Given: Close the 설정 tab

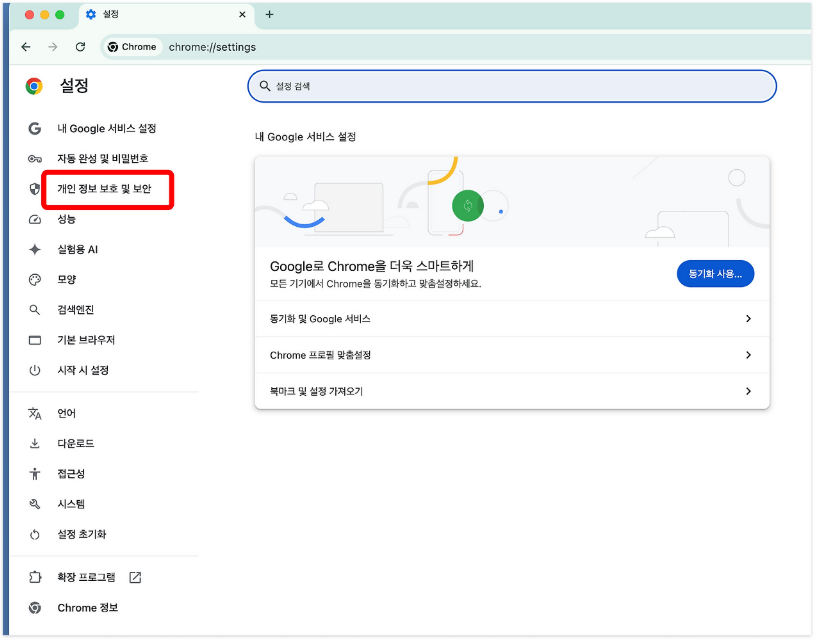Looking at the screenshot, I should pyautogui.click(x=242, y=15).
